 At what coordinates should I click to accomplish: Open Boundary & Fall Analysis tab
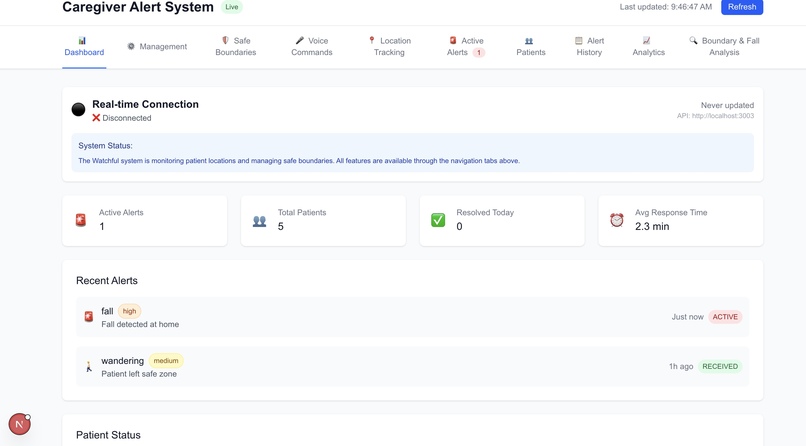coord(724,46)
